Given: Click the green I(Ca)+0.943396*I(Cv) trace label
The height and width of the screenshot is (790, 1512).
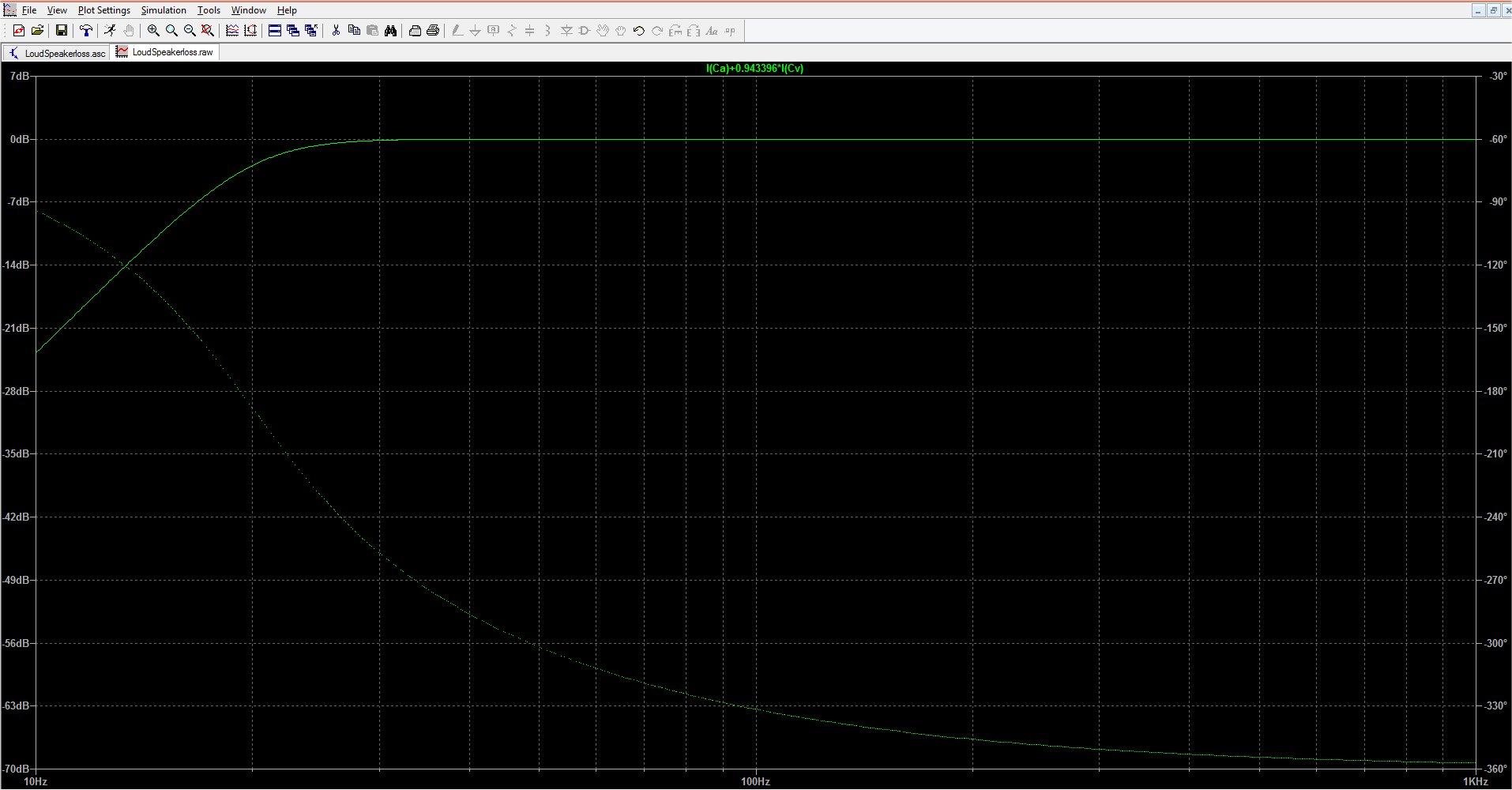Looking at the screenshot, I should [754, 69].
